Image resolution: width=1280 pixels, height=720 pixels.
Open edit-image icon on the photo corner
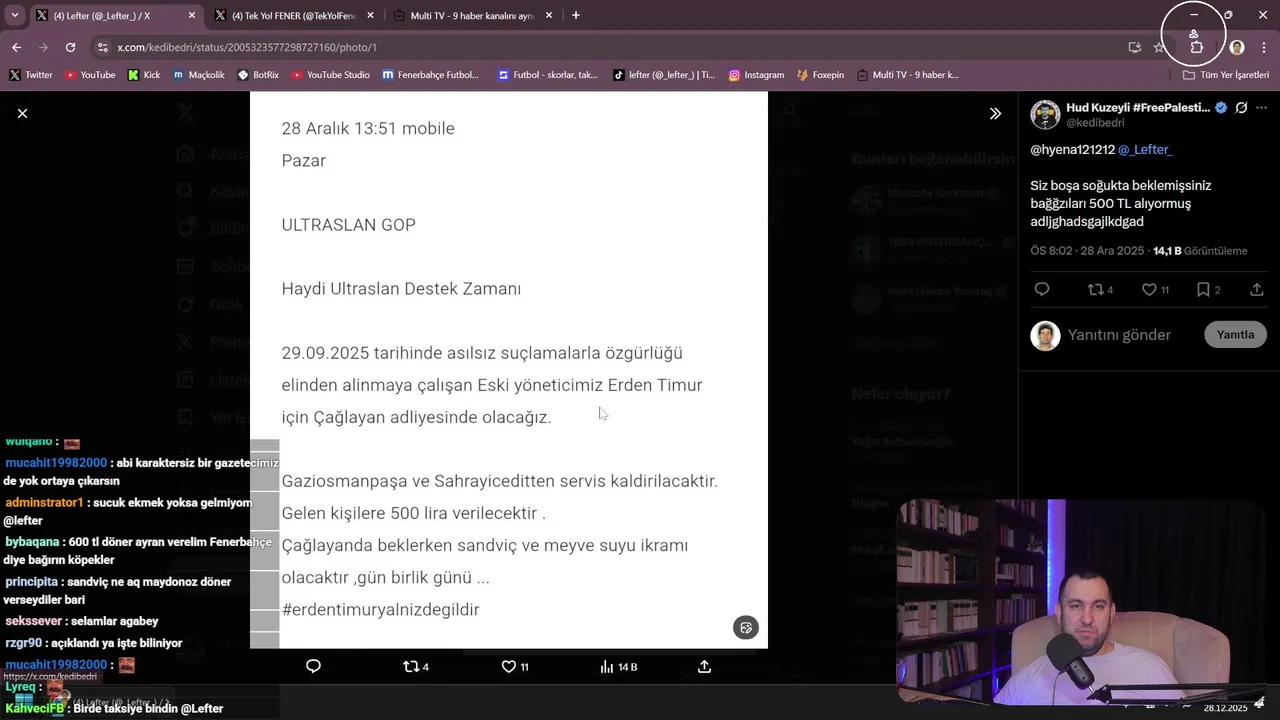coord(746,628)
